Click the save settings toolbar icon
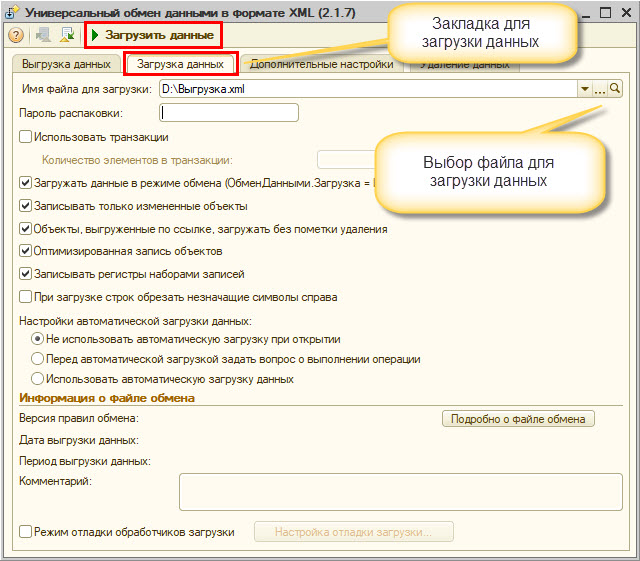Viewport: 640px width, 561px height. tap(67, 35)
